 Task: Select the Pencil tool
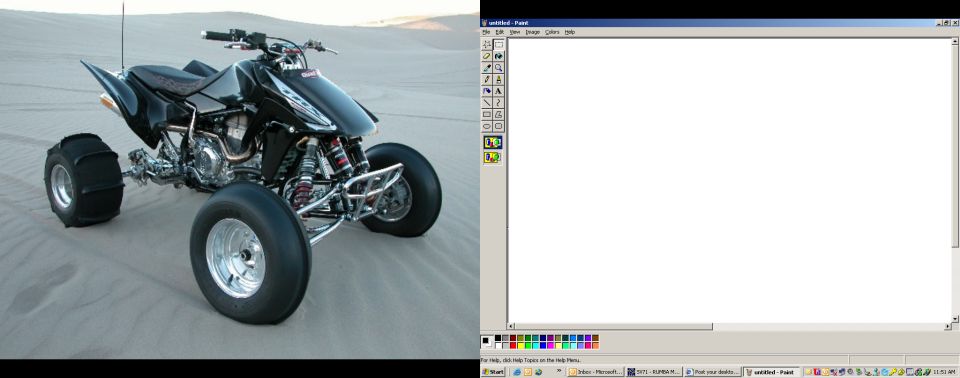(487, 79)
